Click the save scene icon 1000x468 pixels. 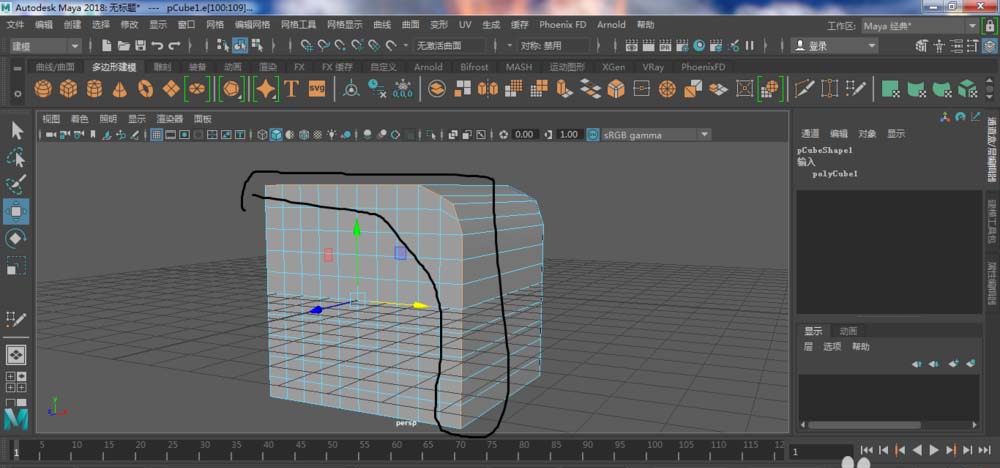coord(140,45)
